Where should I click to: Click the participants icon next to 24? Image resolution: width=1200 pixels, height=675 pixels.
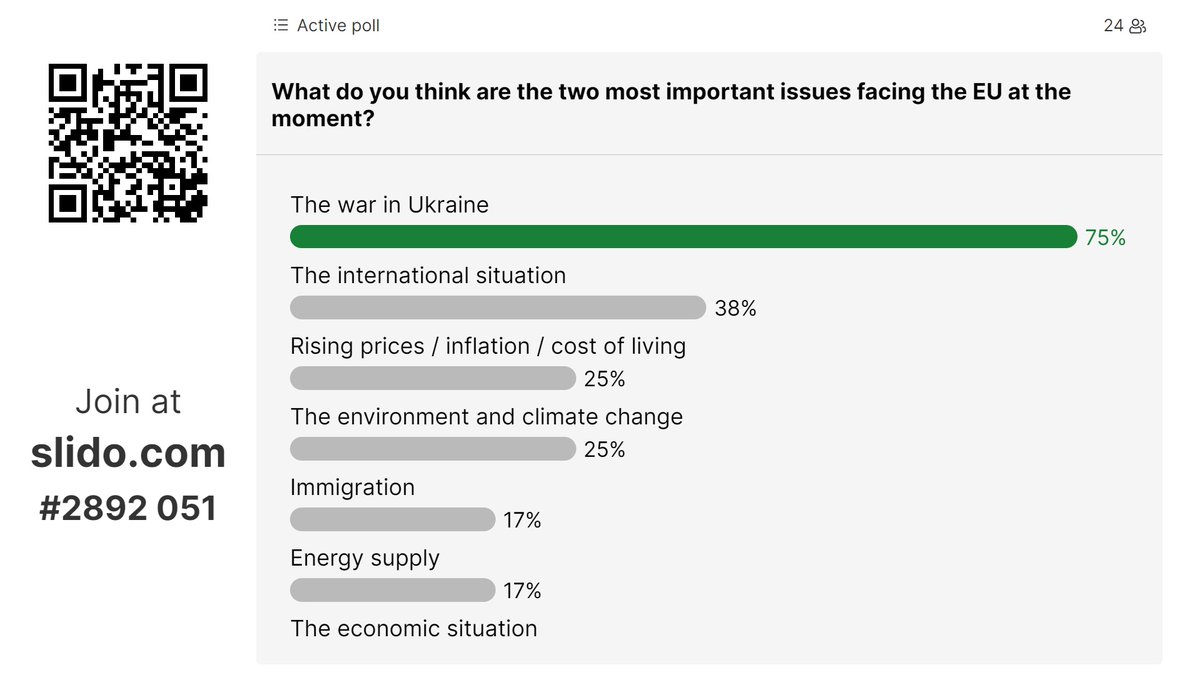pyautogui.click(x=1138, y=26)
